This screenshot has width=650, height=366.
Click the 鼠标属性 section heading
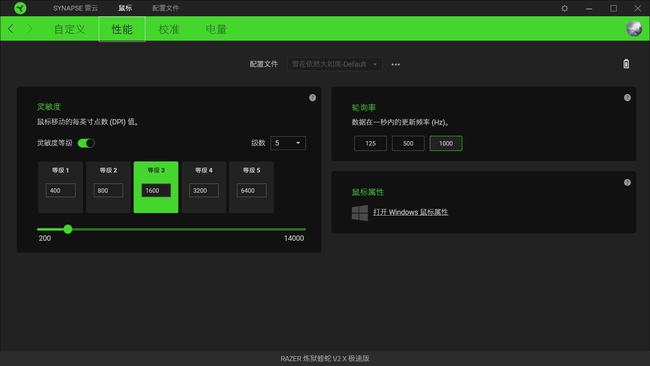(368, 192)
